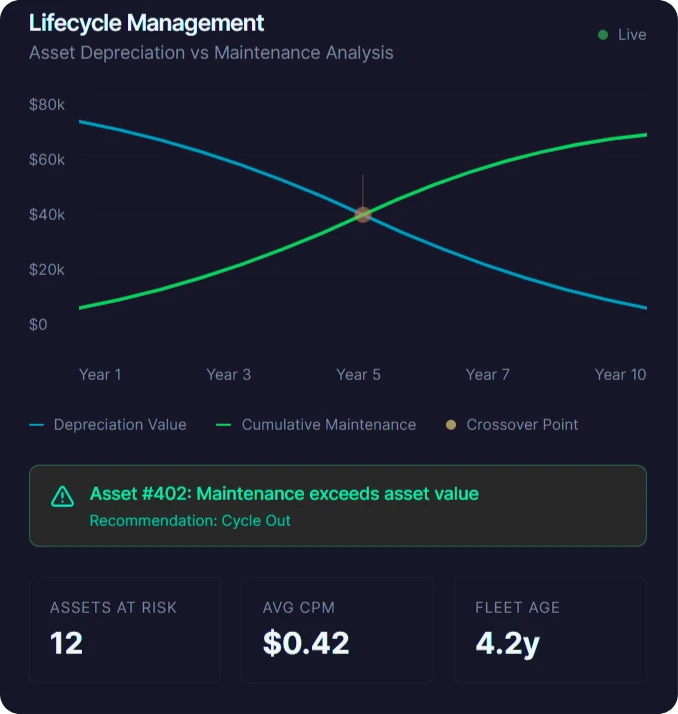Image resolution: width=678 pixels, height=714 pixels.
Task: Open the Assets at Risk card
Action: click(125, 630)
